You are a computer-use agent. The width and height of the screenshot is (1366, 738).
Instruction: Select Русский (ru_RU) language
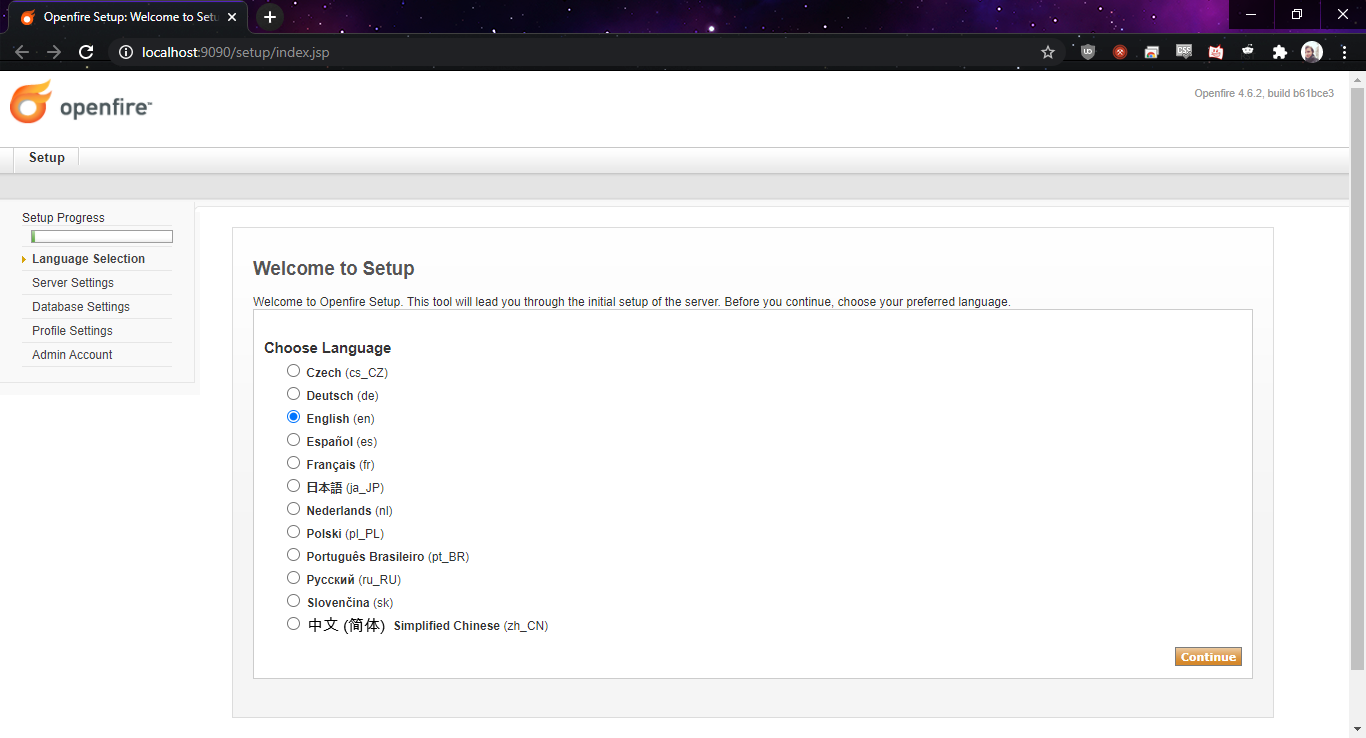[293, 578]
